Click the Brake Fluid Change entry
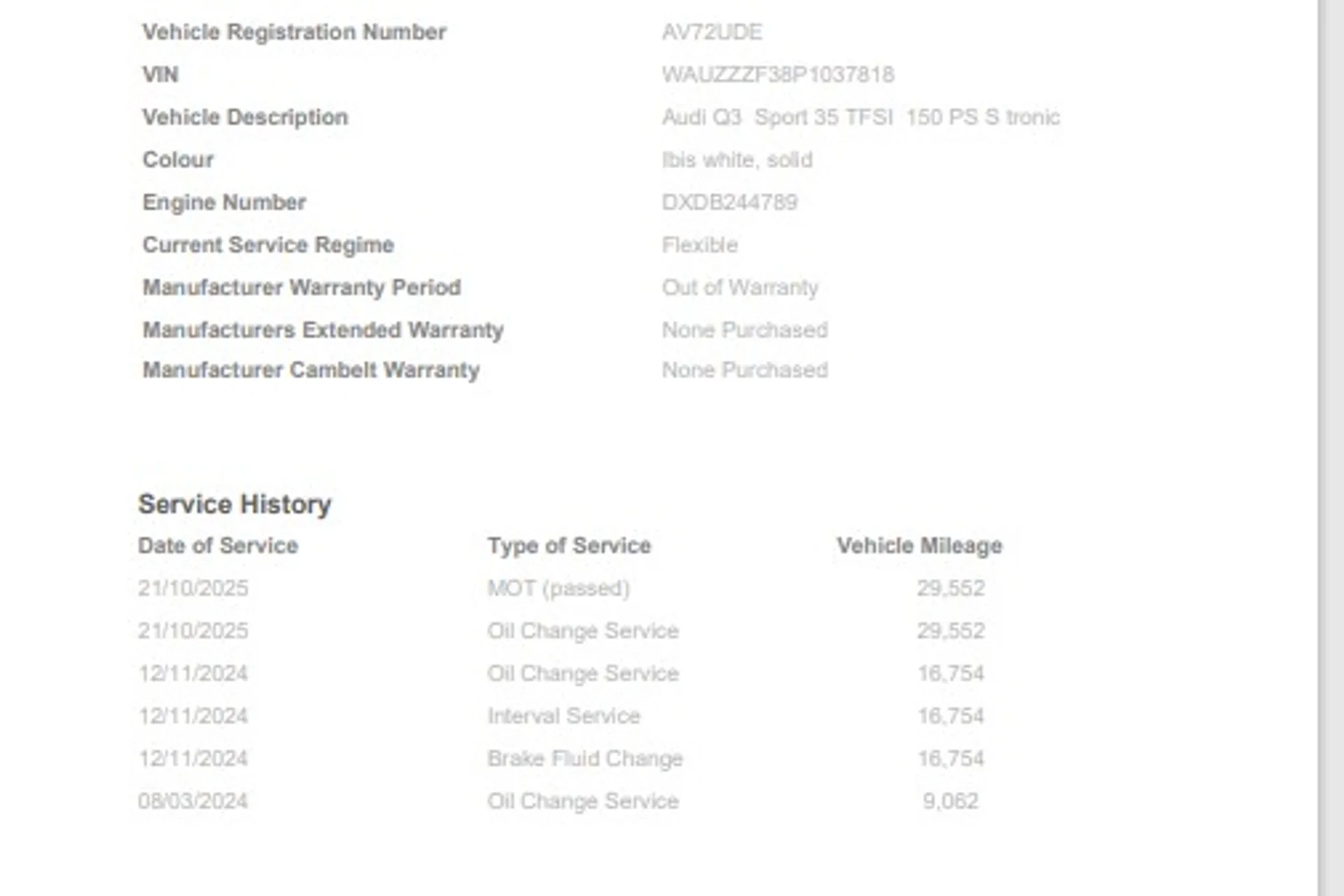 [x=584, y=759]
